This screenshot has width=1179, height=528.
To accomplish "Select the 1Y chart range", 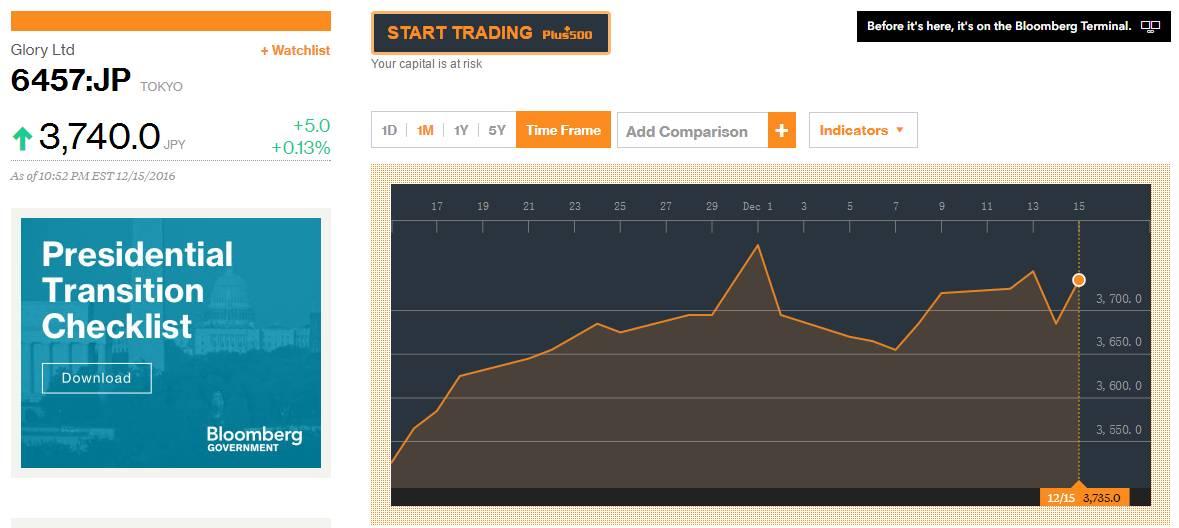I will tap(461, 130).
